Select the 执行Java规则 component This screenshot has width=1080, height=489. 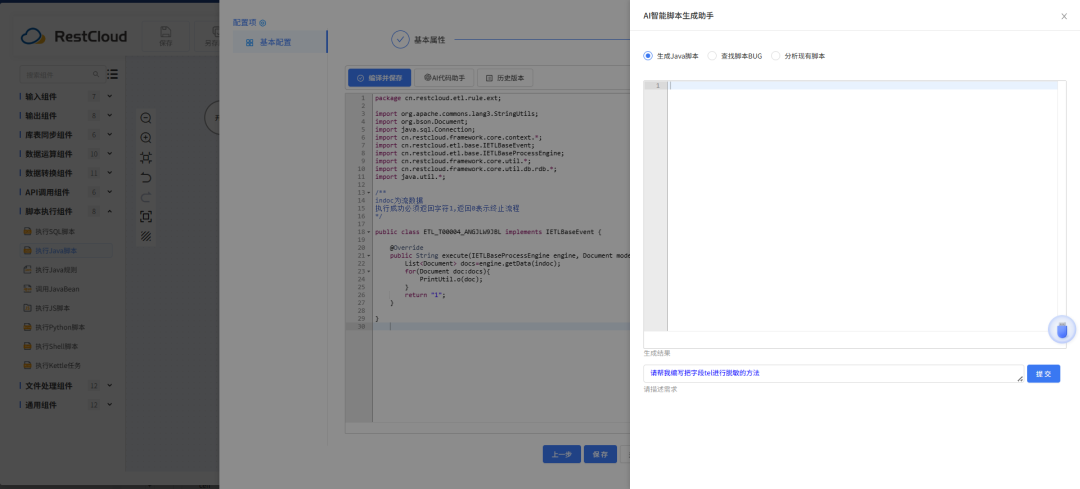[x=50, y=270]
